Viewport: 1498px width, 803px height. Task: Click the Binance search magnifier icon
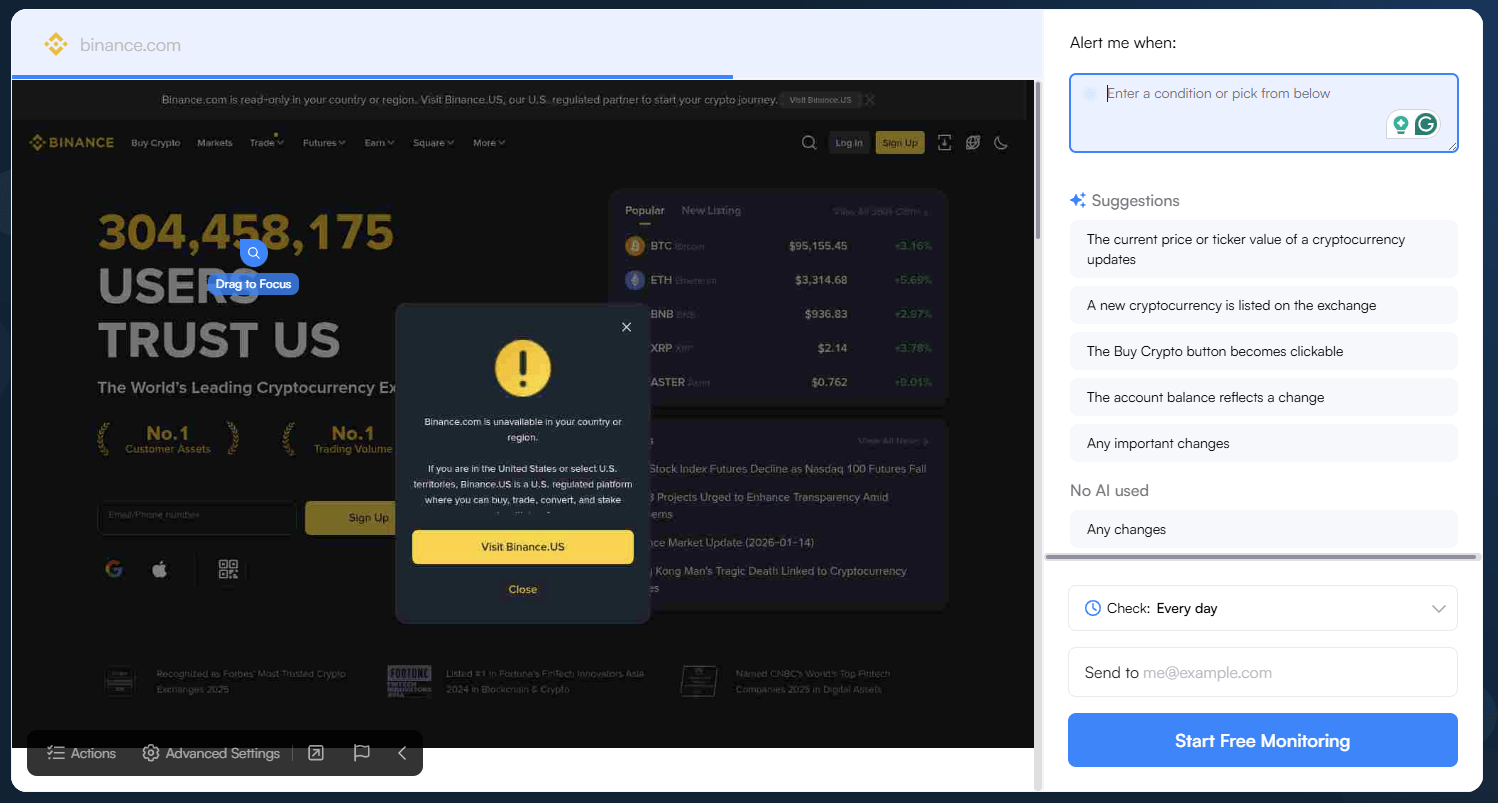(x=809, y=143)
